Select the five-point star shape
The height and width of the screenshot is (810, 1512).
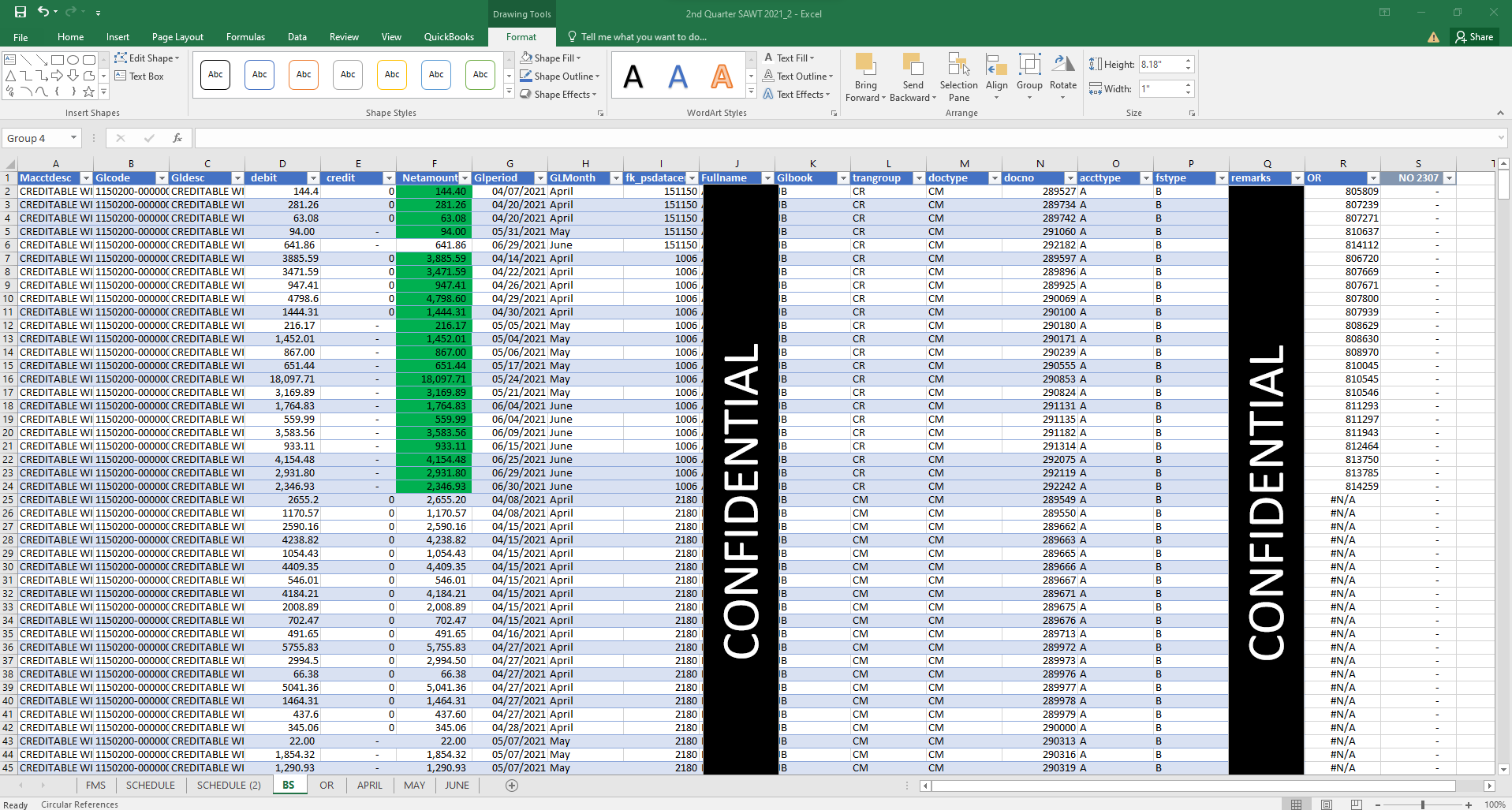pos(89,91)
